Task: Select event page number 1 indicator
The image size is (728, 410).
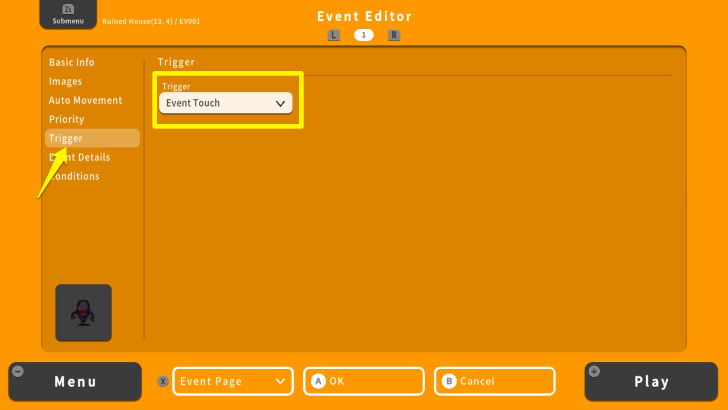Action: (x=364, y=35)
